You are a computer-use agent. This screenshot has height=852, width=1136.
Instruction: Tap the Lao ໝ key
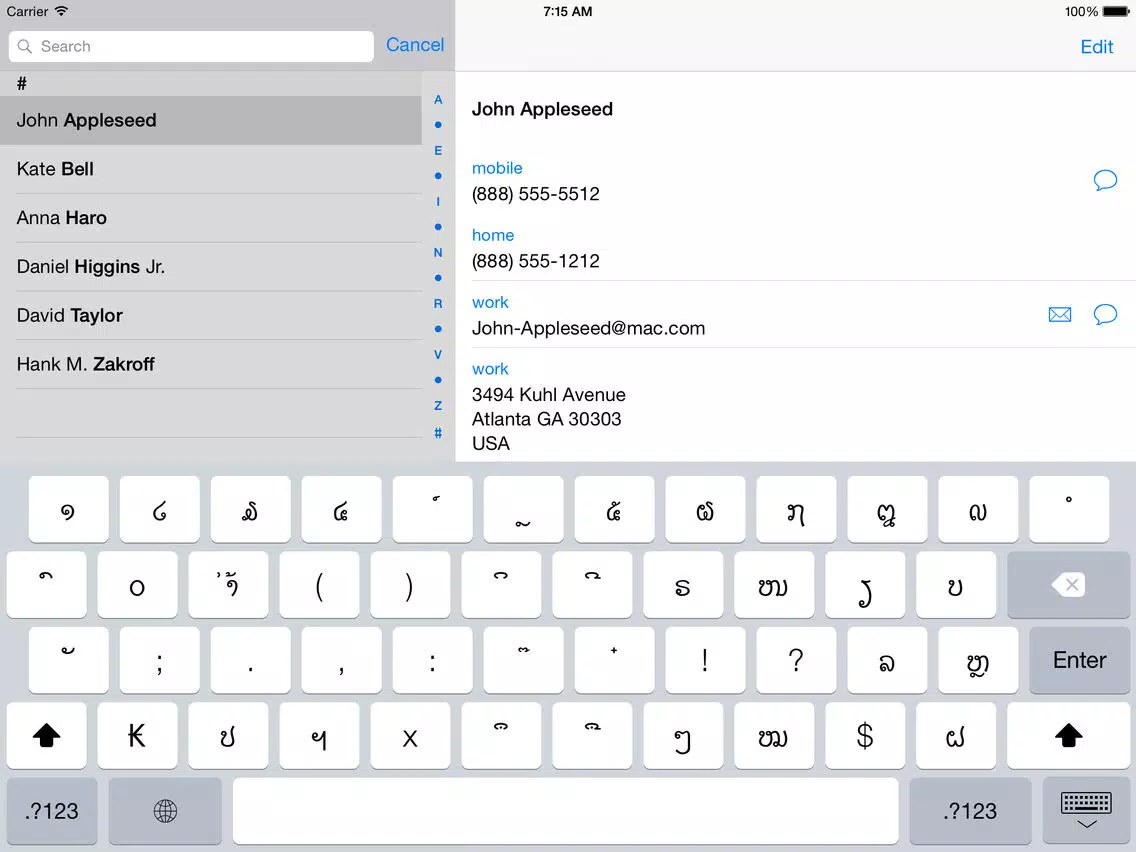tap(773, 735)
